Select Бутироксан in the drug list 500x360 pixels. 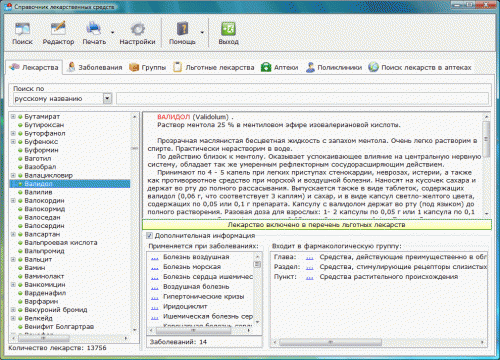coord(44,125)
